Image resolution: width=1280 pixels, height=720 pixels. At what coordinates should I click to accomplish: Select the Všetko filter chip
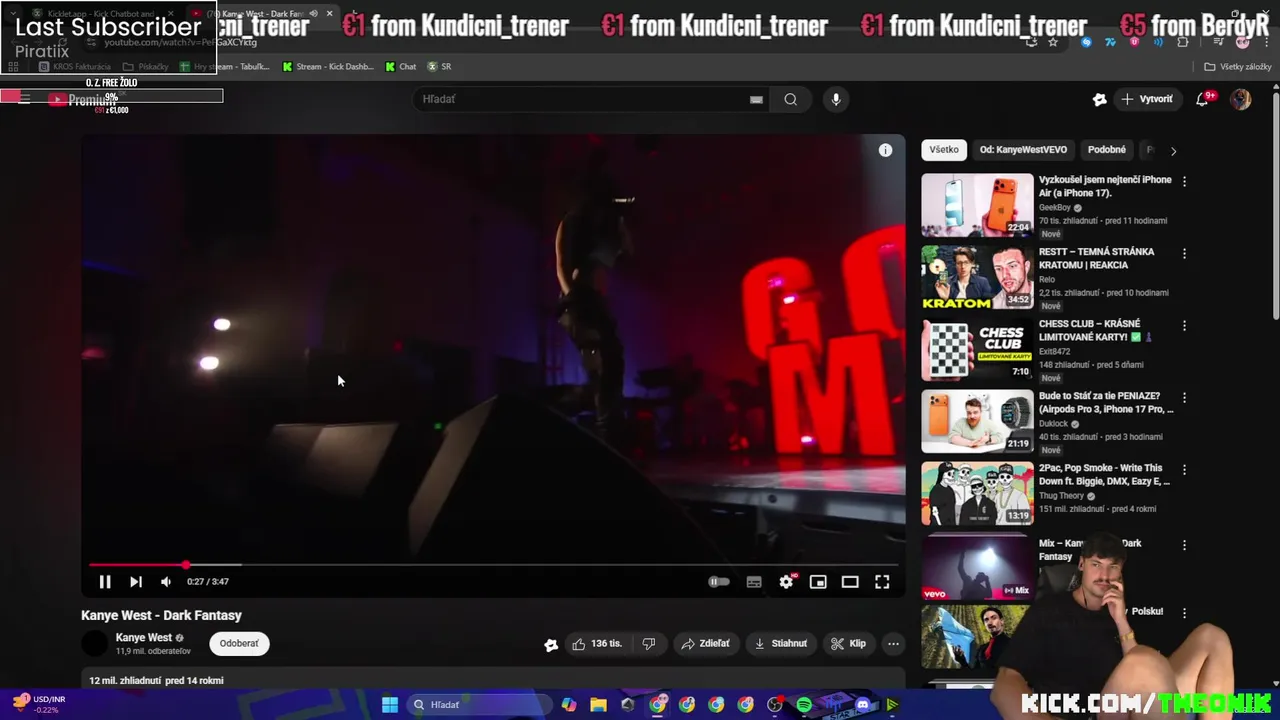tap(944, 150)
